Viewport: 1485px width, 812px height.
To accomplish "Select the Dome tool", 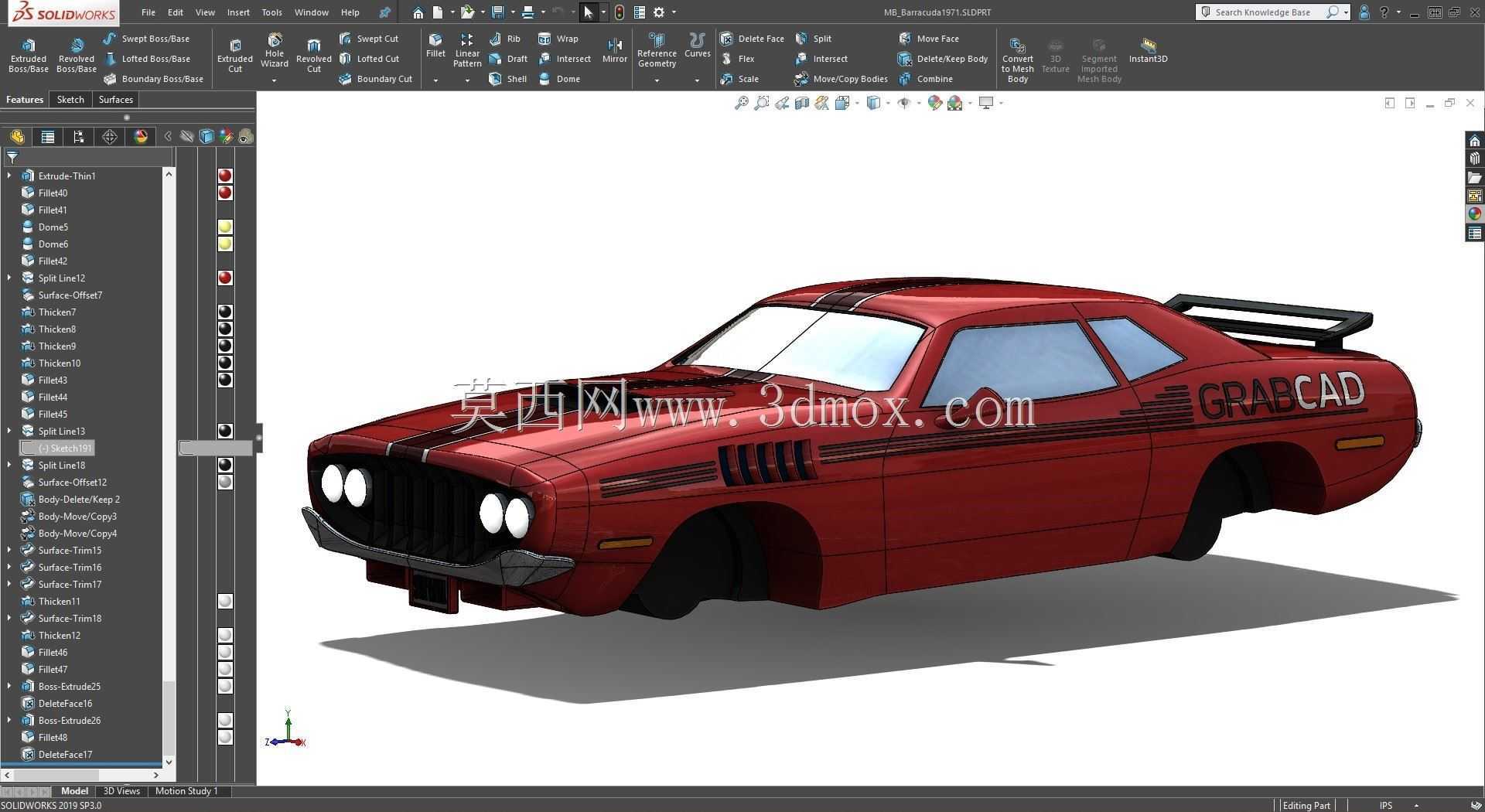I will [x=559, y=79].
